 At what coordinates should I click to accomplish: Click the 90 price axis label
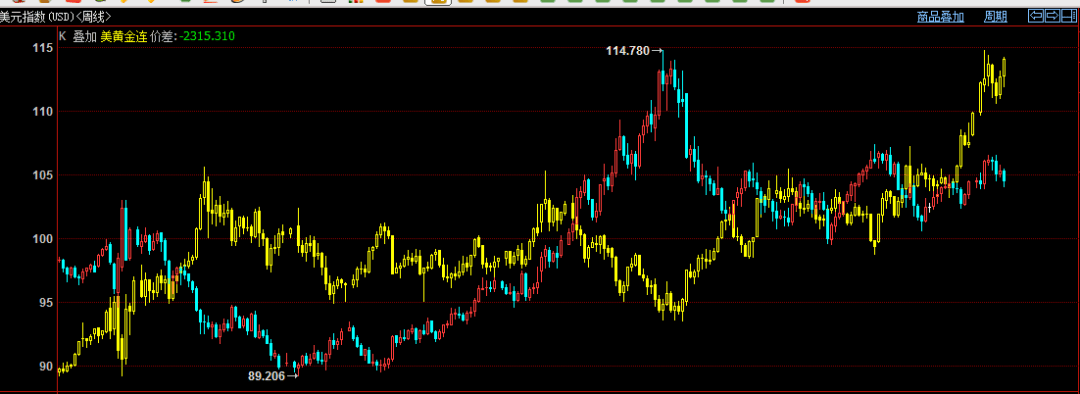click(45, 366)
